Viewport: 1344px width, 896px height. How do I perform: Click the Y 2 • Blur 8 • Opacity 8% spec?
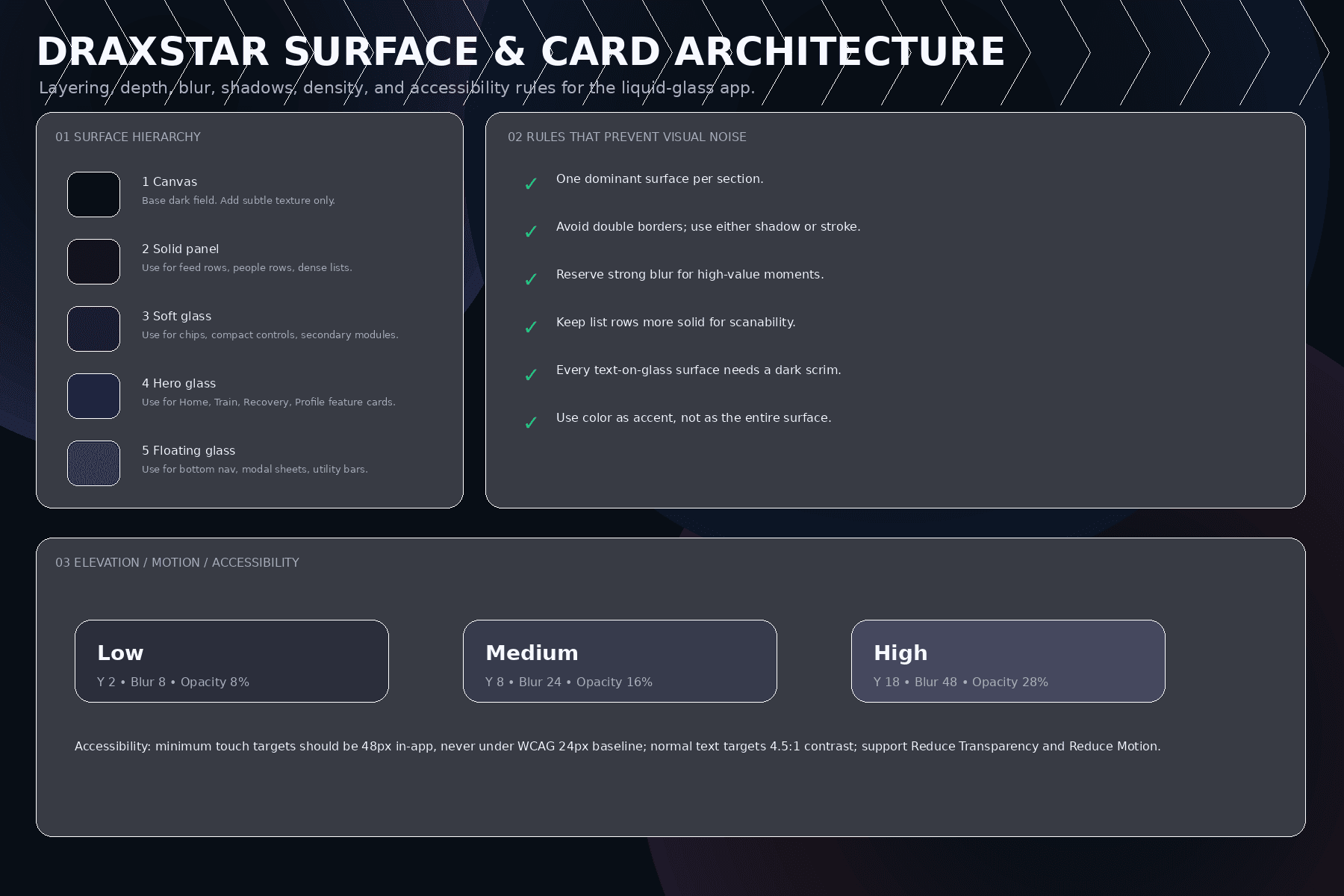tap(173, 682)
